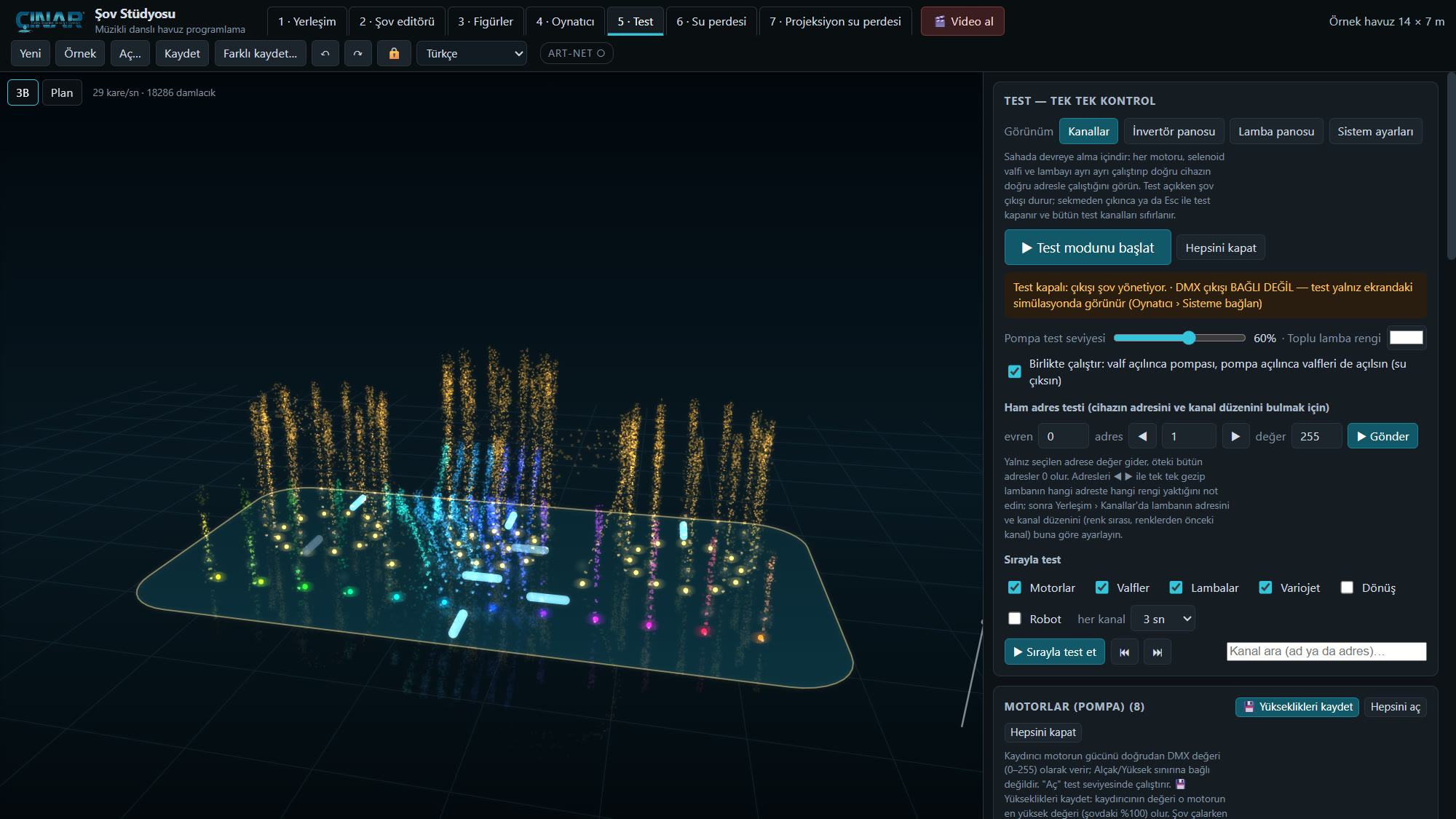Click the Sırayla test et button
The width and height of the screenshot is (1456, 819).
[x=1054, y=652]
